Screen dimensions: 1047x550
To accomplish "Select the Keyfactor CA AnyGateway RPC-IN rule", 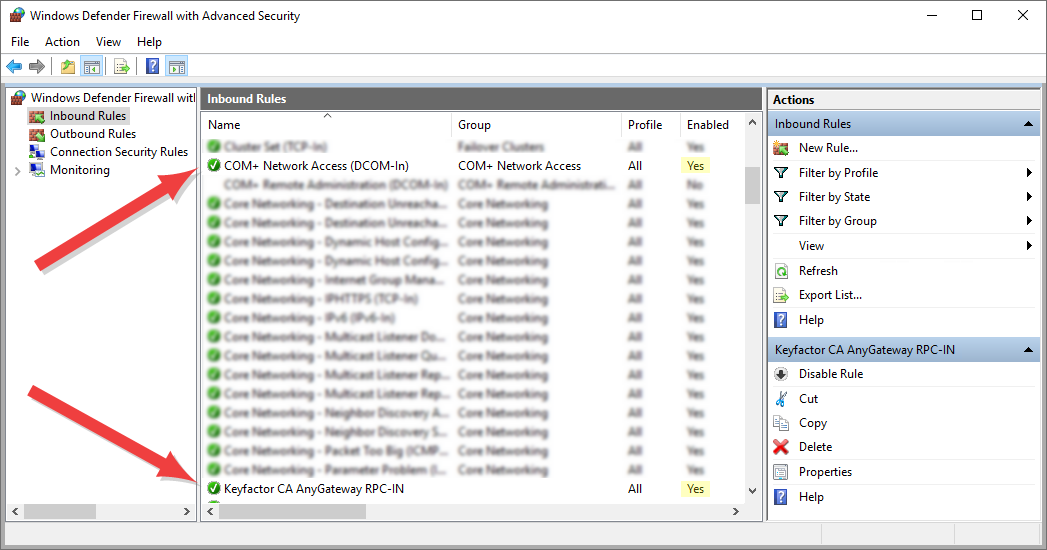I will click(x=314, y=489).
